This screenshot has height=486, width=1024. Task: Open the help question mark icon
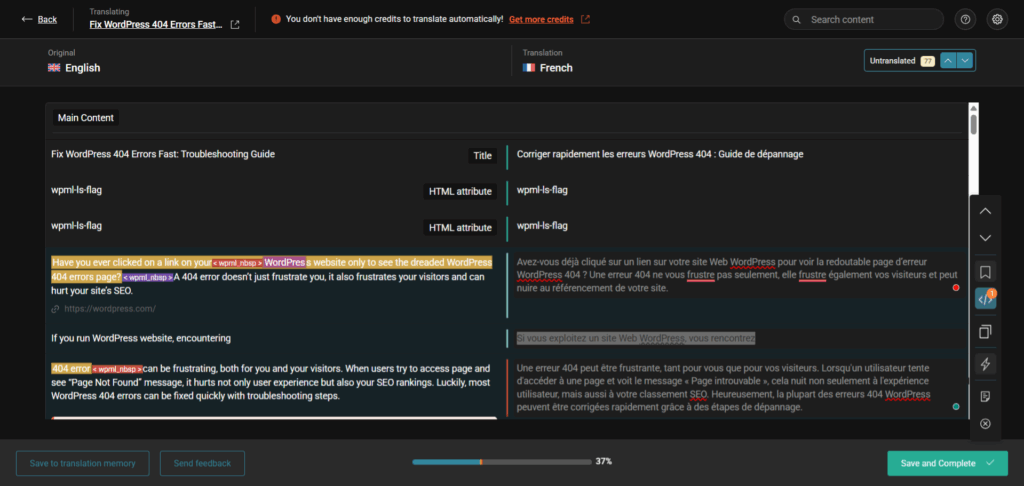click(x=965, y=19)
